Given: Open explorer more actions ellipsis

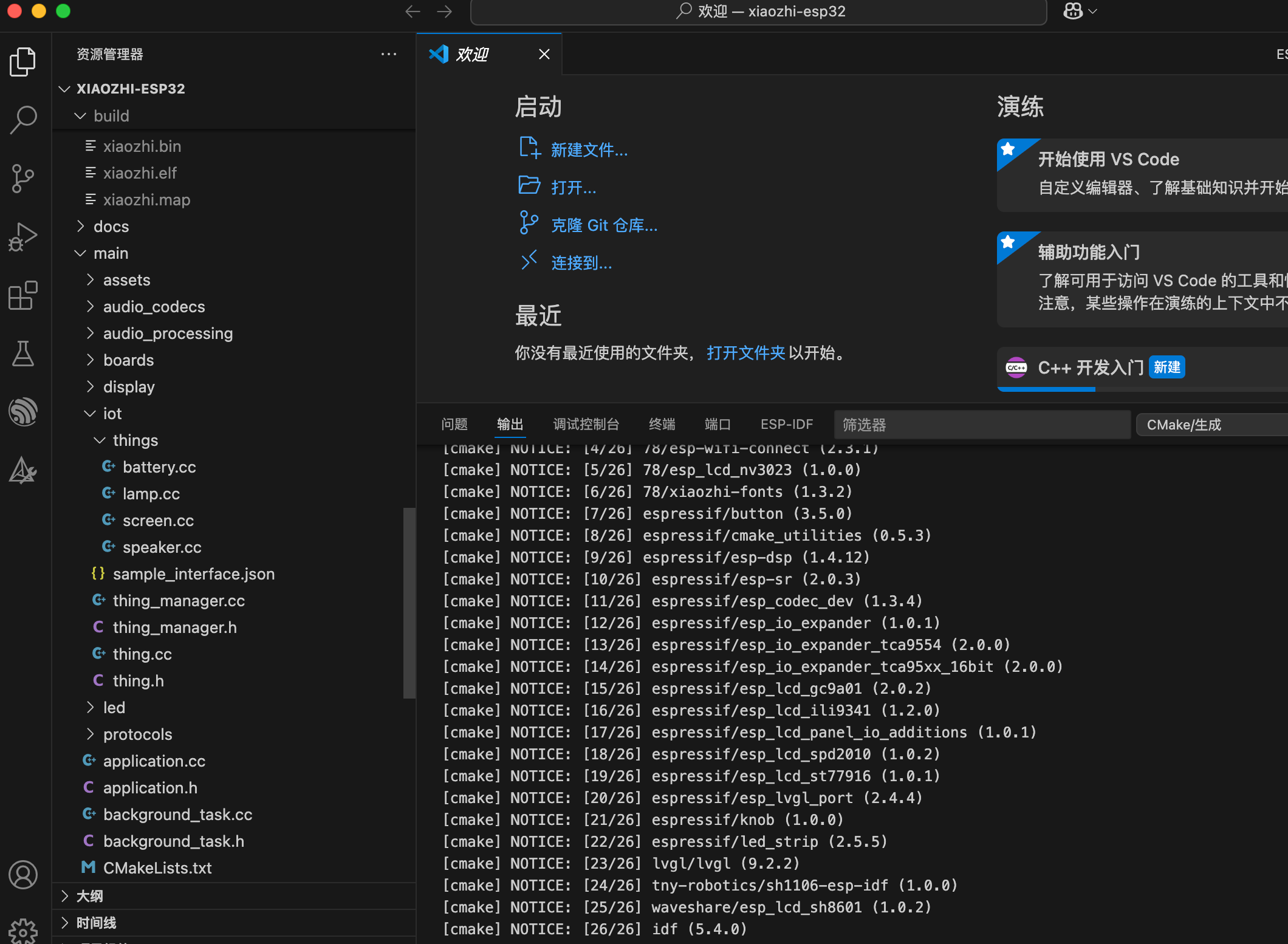Looking at the screenshot, I should 389,54.
